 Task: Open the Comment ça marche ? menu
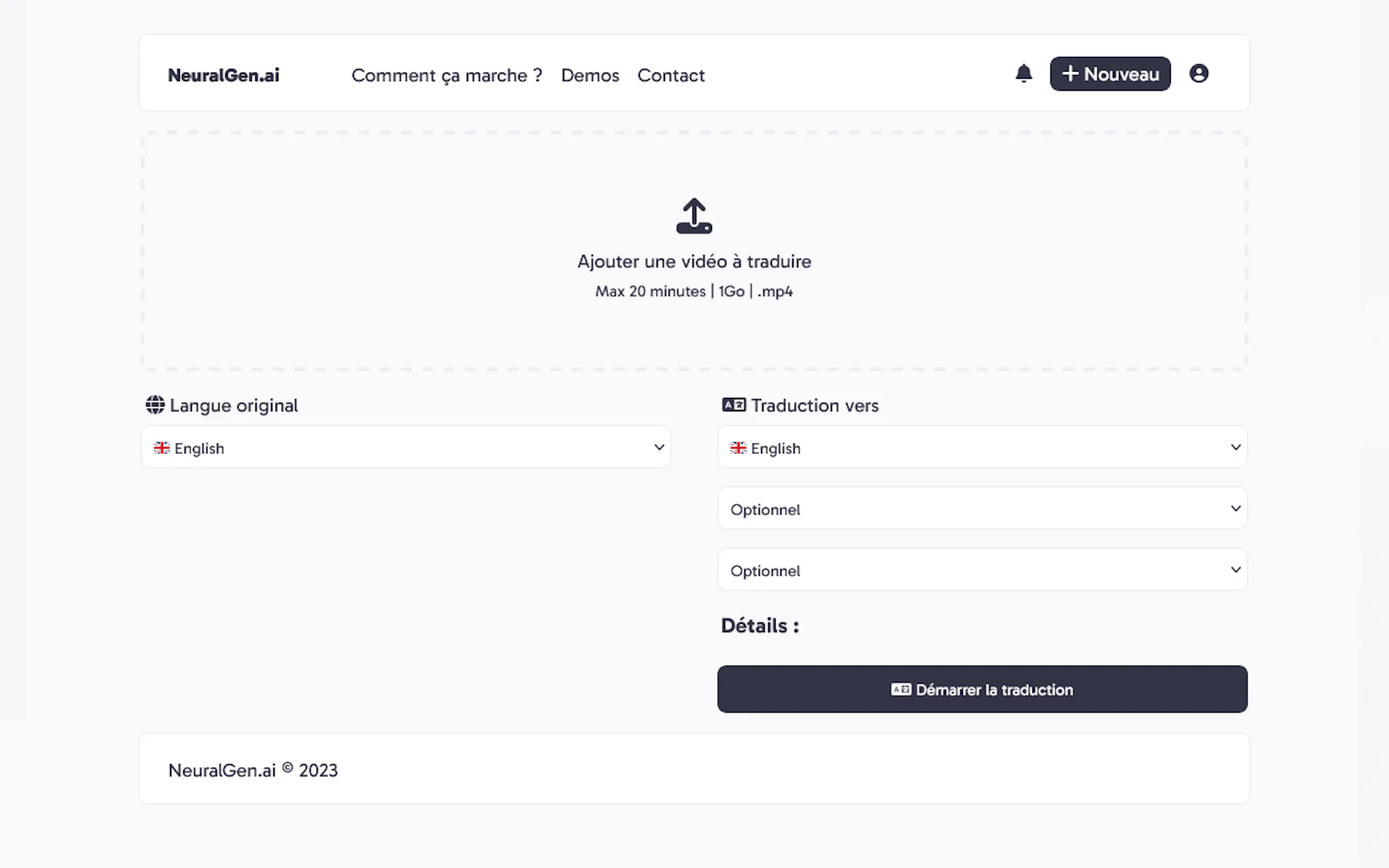[447, 75]
